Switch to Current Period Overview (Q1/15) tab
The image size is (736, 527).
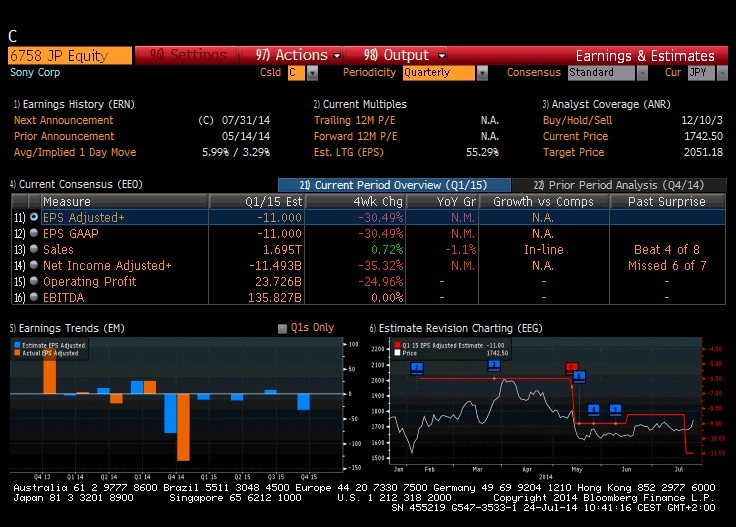click(394, 185)
